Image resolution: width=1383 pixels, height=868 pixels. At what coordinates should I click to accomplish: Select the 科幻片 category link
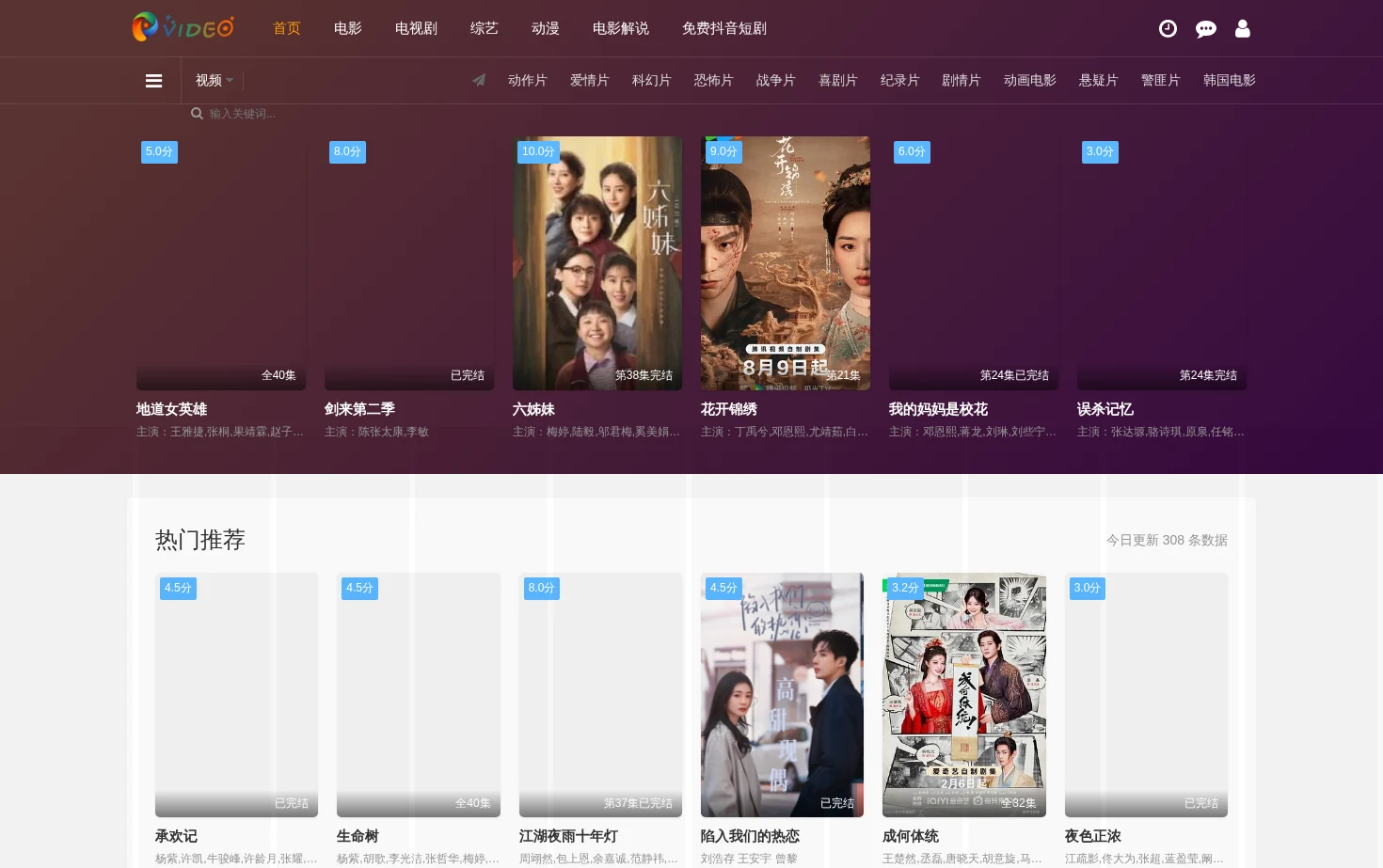(x=652, y=81)
